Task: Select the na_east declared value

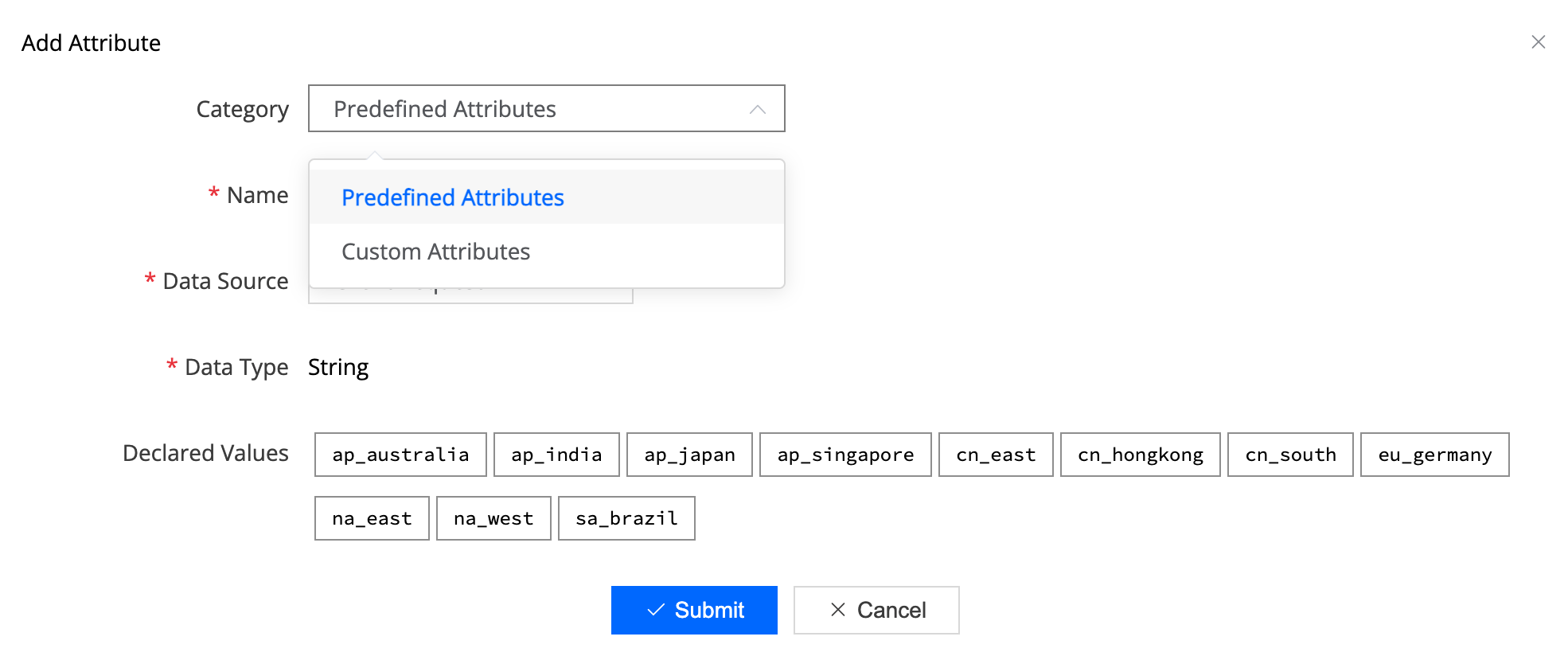Action: (372, 518)
